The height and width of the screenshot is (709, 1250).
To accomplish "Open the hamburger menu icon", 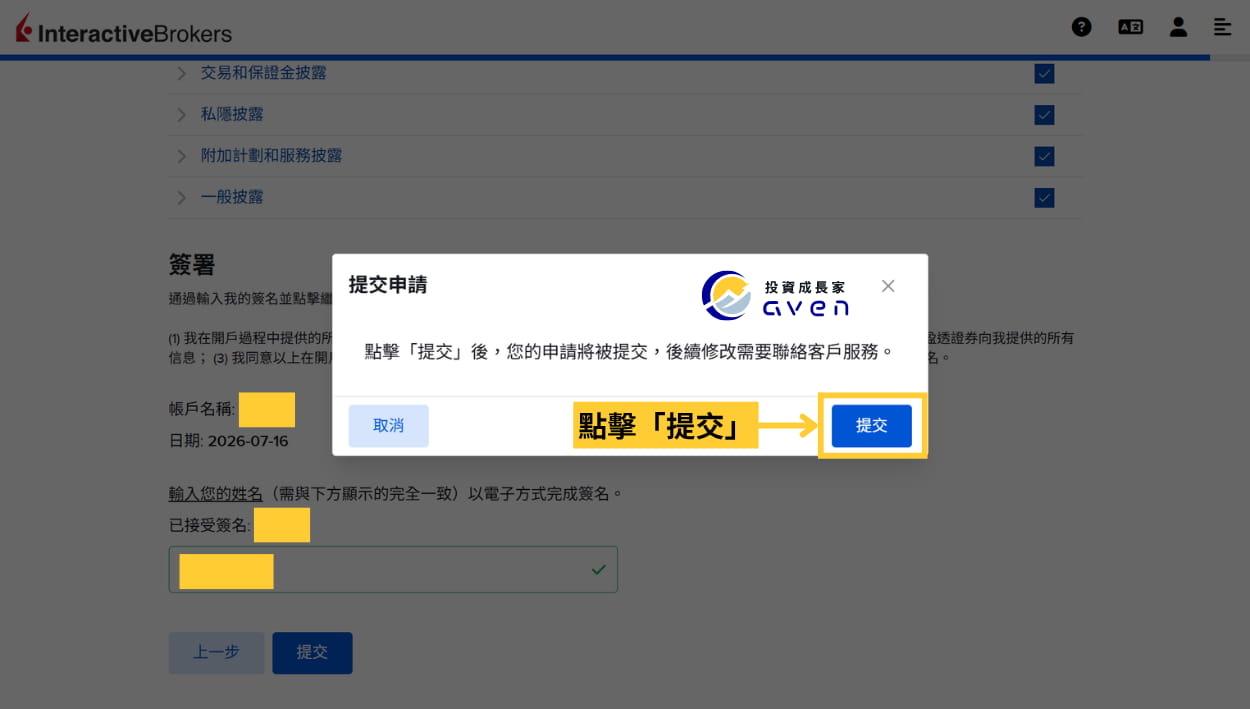I will point(1222,27).
